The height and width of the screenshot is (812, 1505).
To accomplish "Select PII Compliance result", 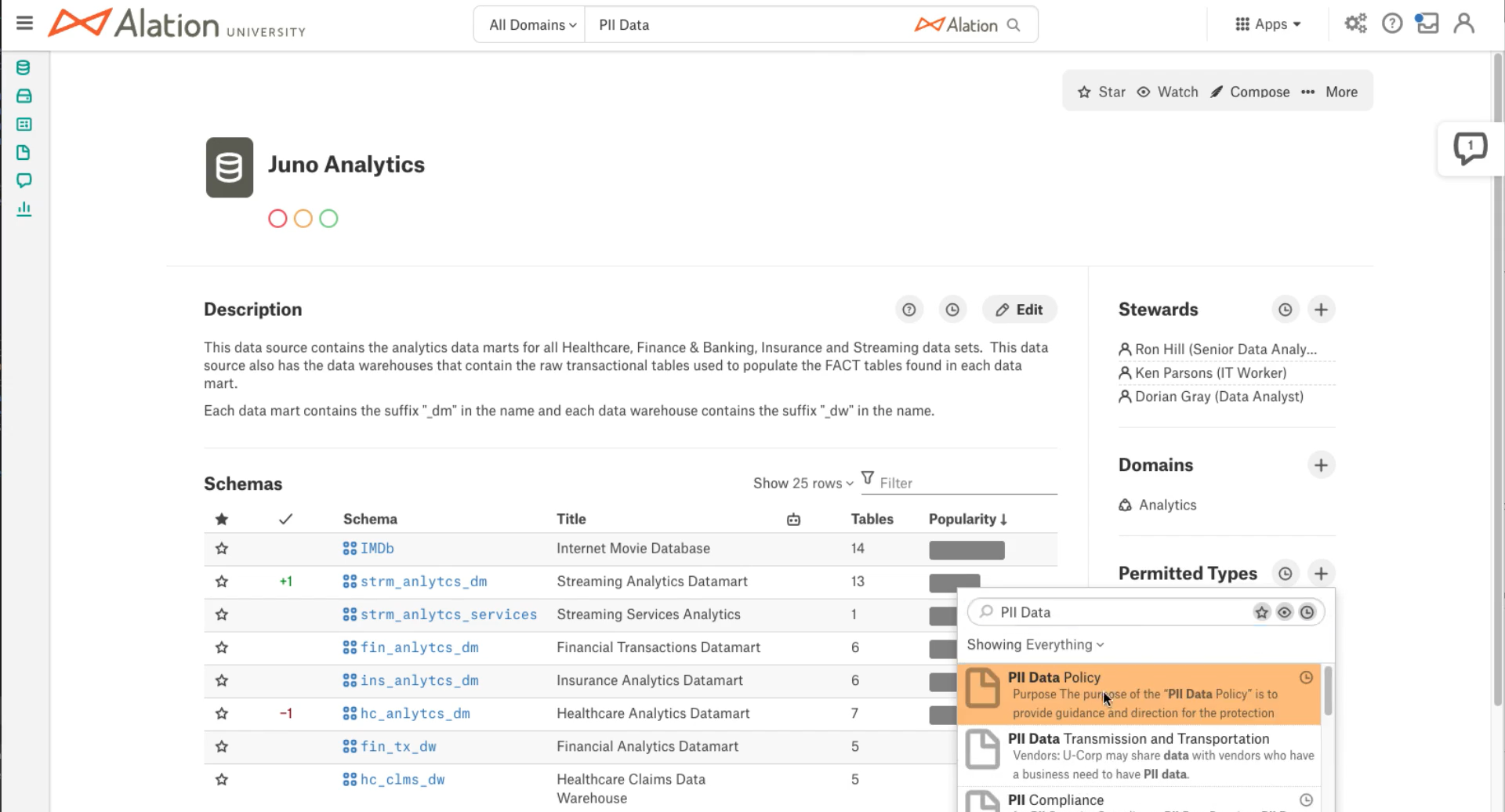I will pyautogui.click(x=1139, y=800).
